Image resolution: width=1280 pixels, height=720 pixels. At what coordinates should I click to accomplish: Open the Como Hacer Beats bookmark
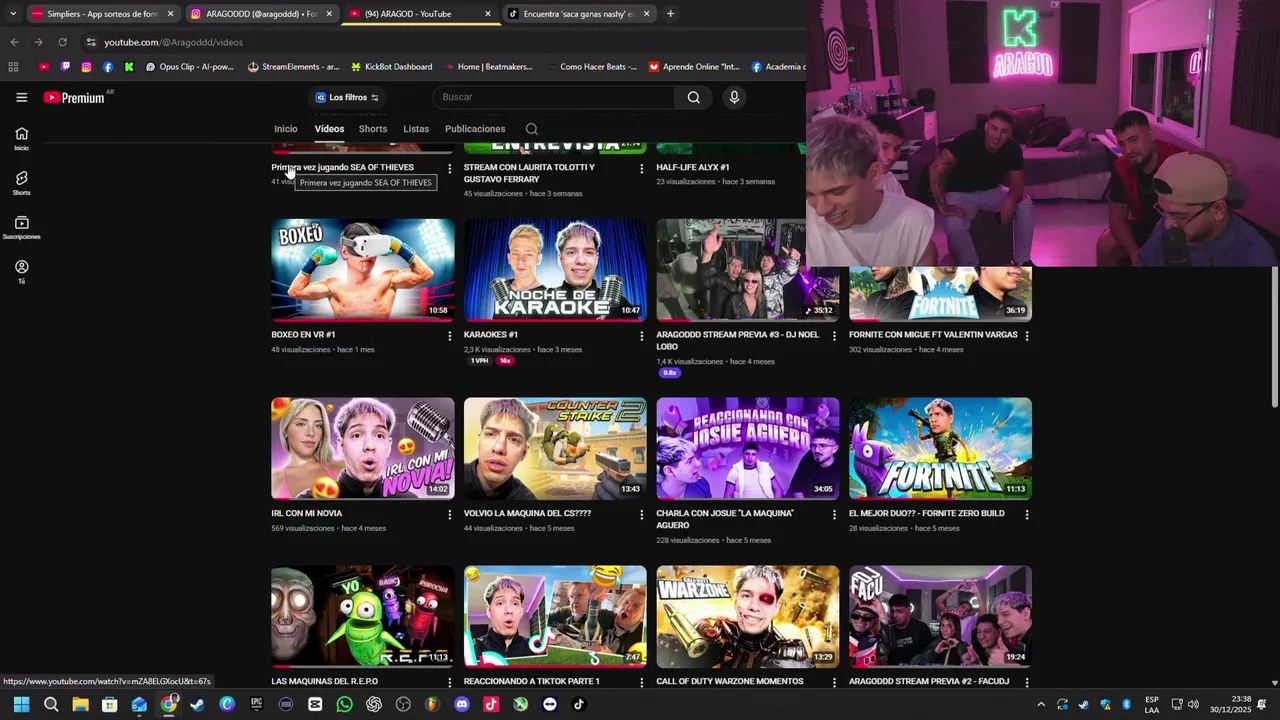[592, 67]
